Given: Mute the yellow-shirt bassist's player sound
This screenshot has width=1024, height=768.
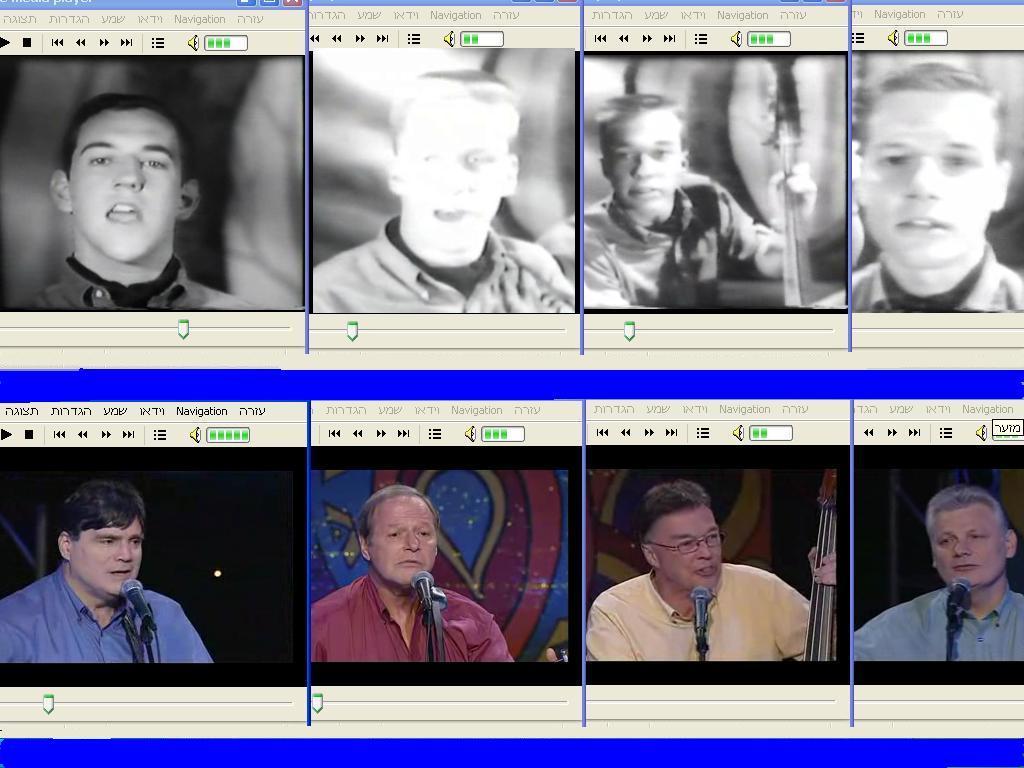Looking at the screenshot, I should [738, 433].
